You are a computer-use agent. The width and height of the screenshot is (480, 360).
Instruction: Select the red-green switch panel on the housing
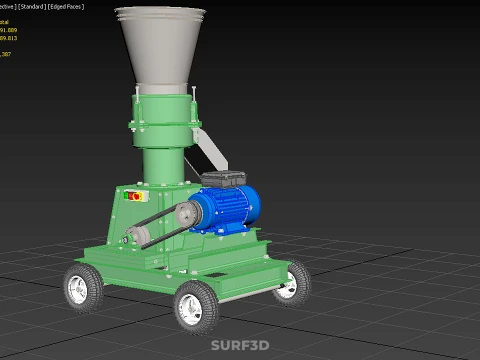[136, 196]
